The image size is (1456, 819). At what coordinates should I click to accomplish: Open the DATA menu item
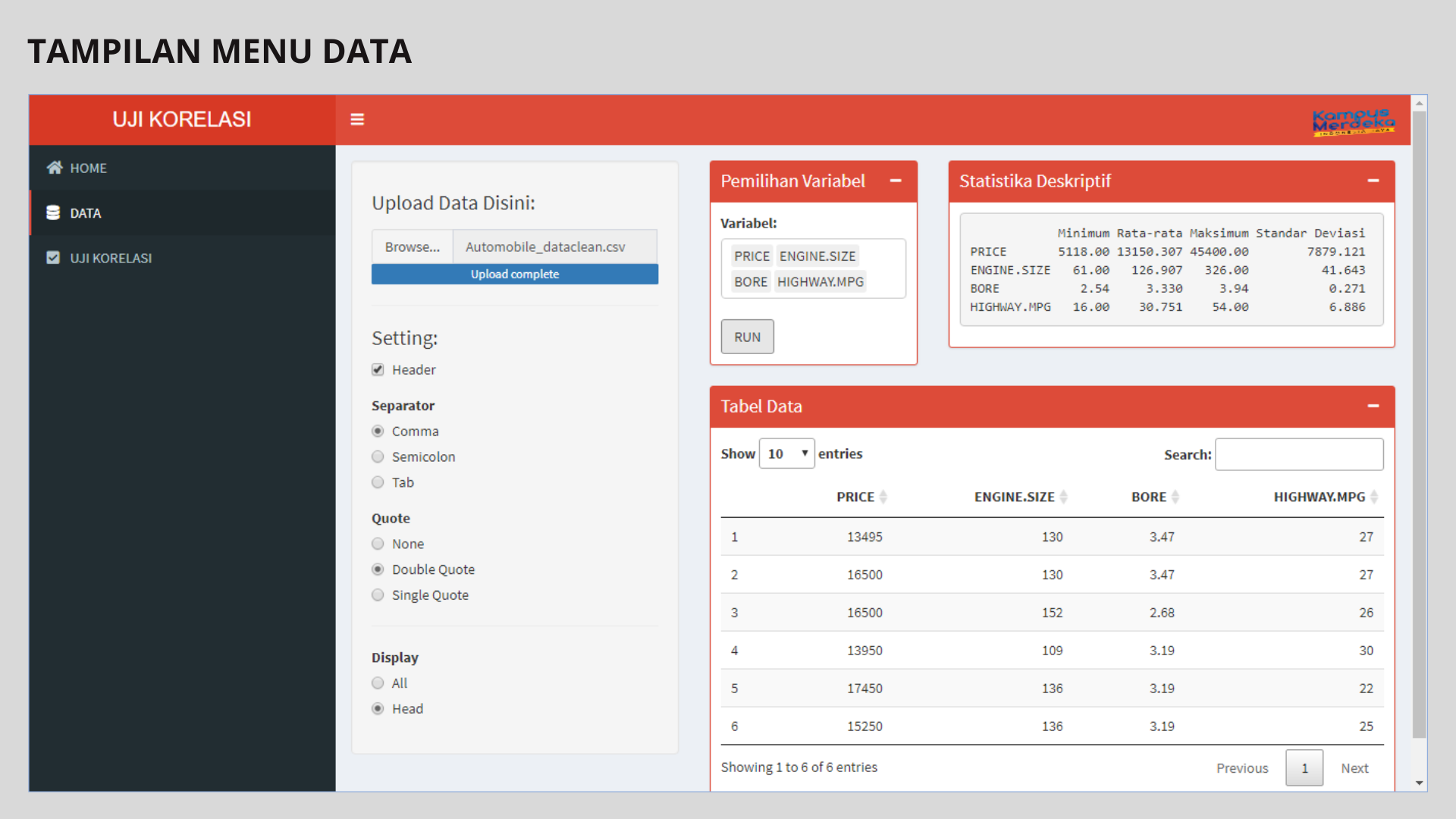[x=182, y=213]
